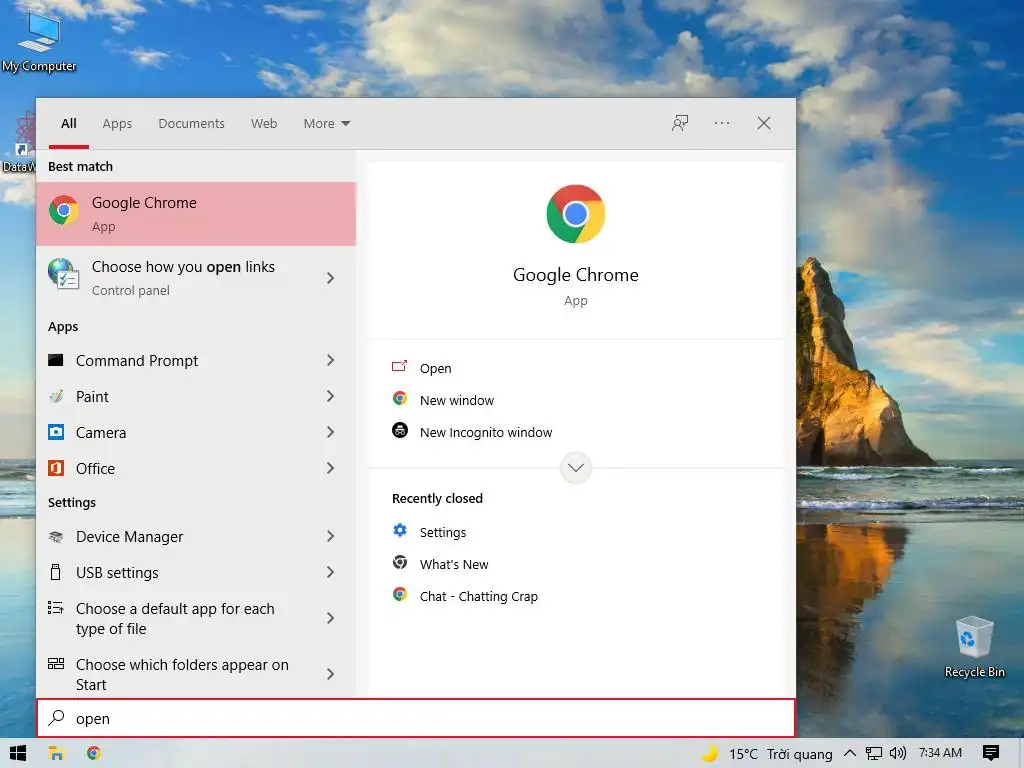Expand Office result arrow
This screenshot has width=1024, height=768.
pyautogui.click(x=330, y=468)
